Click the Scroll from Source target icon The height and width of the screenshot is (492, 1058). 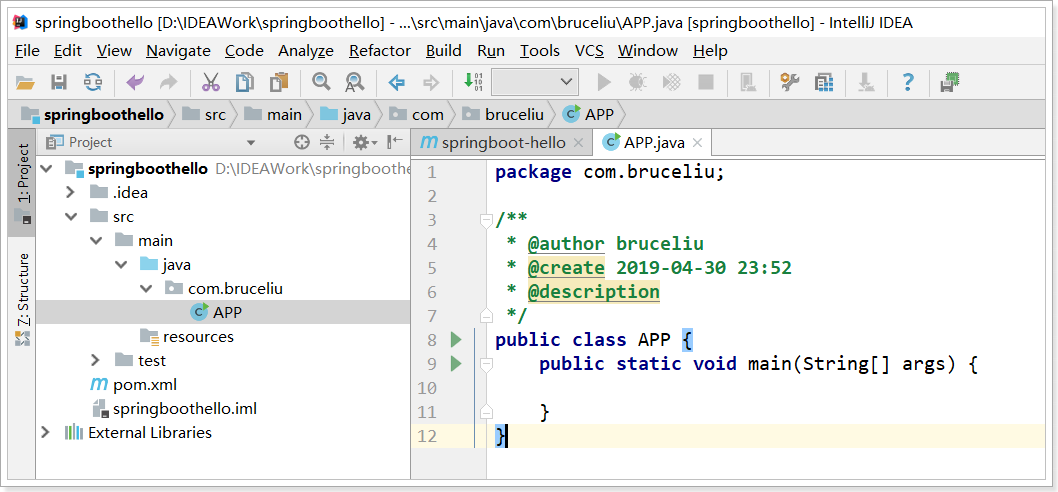302,142
